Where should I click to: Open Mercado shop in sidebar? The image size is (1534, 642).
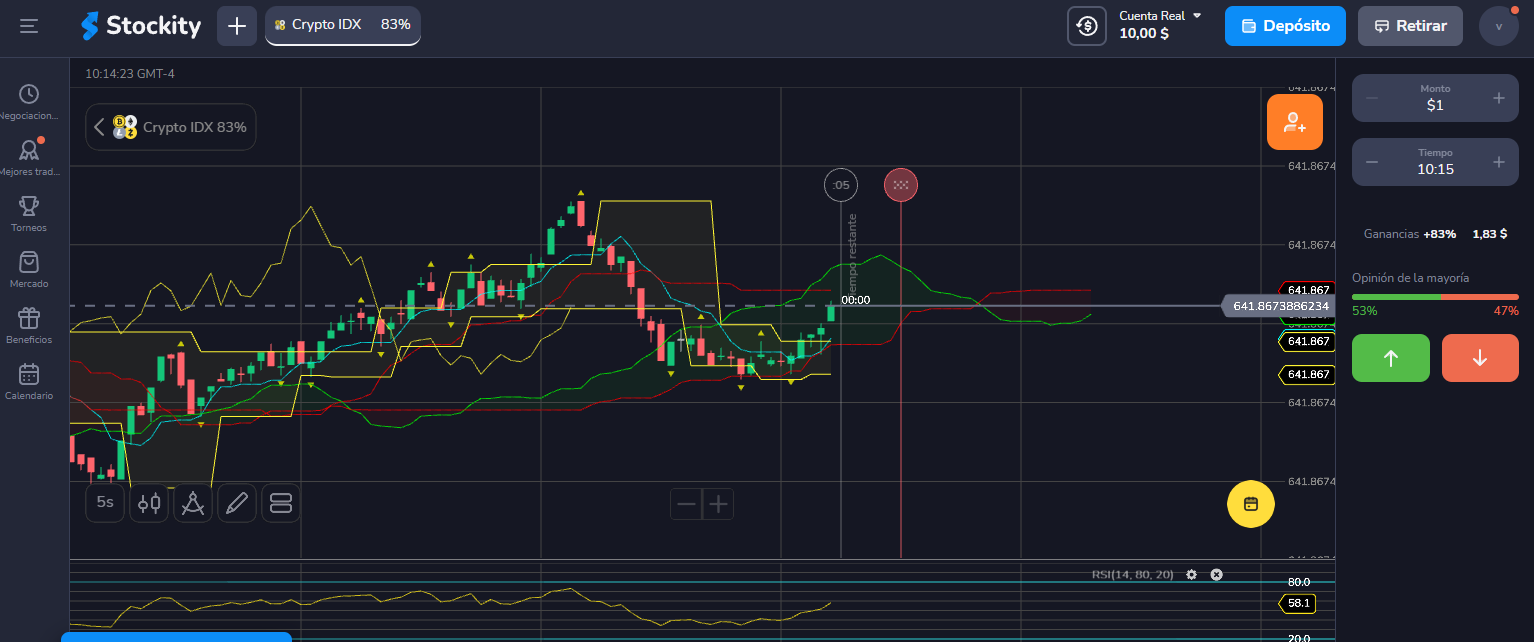point(29,269)
